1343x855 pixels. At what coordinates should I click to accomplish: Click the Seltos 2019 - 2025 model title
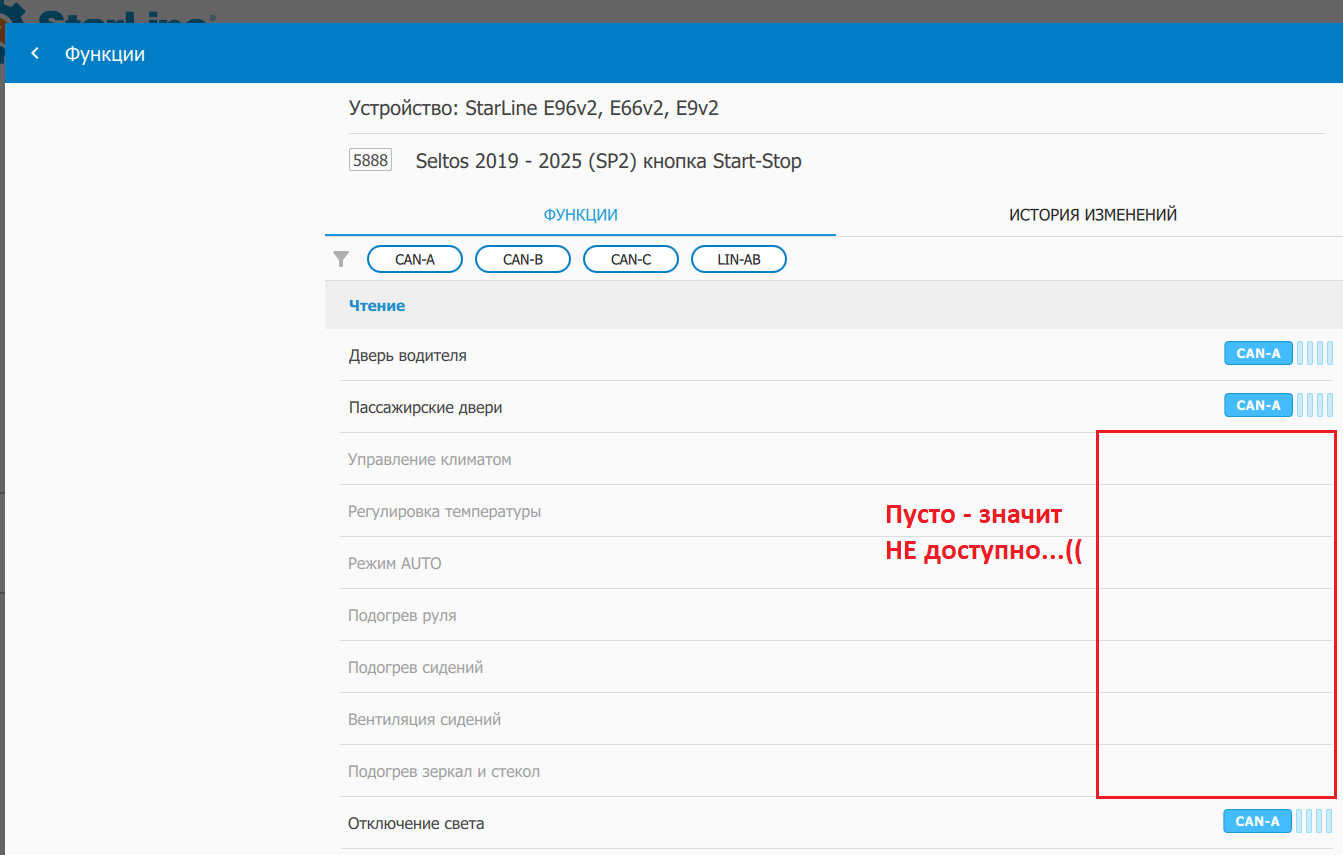[x=608, y=161]
